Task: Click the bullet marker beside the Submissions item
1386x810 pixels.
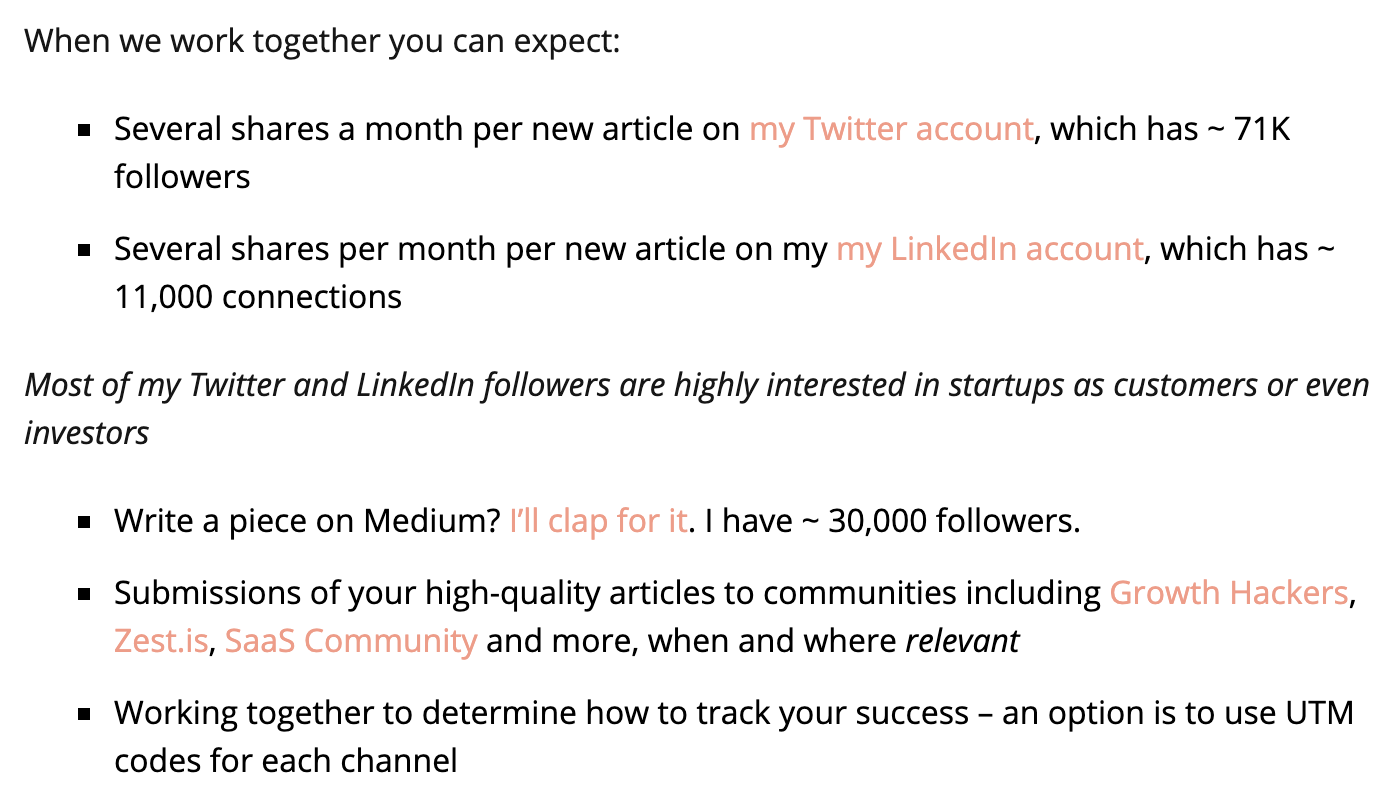Action: (85, 594)
